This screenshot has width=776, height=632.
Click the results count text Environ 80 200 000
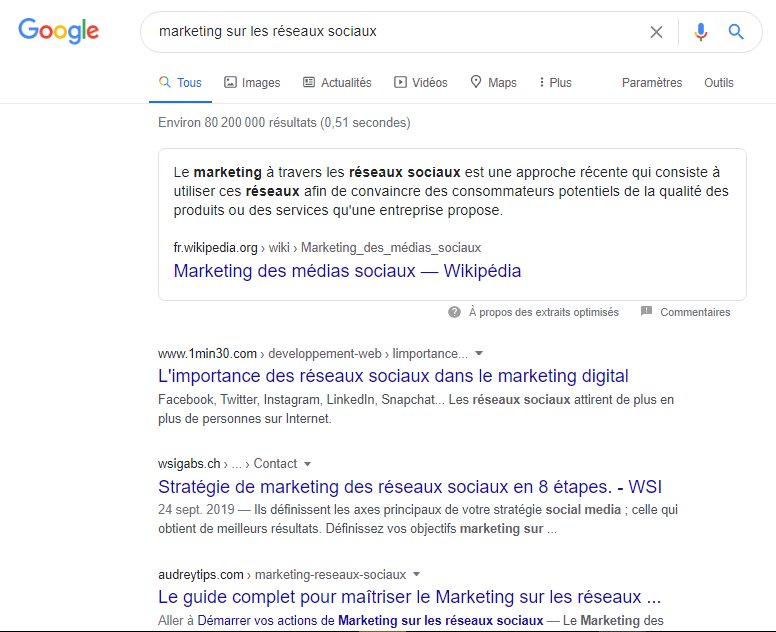(284, 123)
